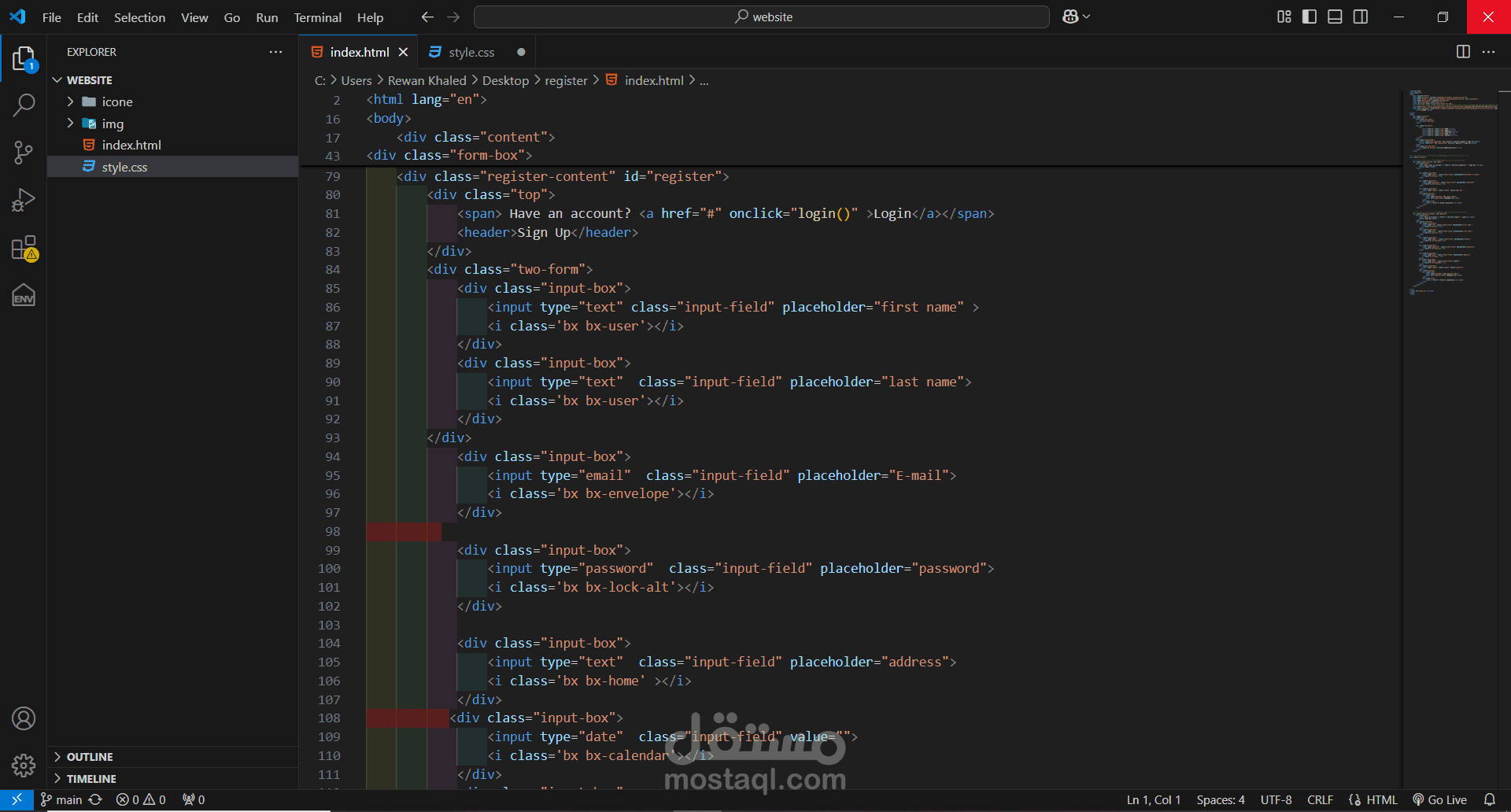The image size is (1511, 812).
Task: Click the breadcrumb ellipsis symbol
Action: [x=704, y=80]
